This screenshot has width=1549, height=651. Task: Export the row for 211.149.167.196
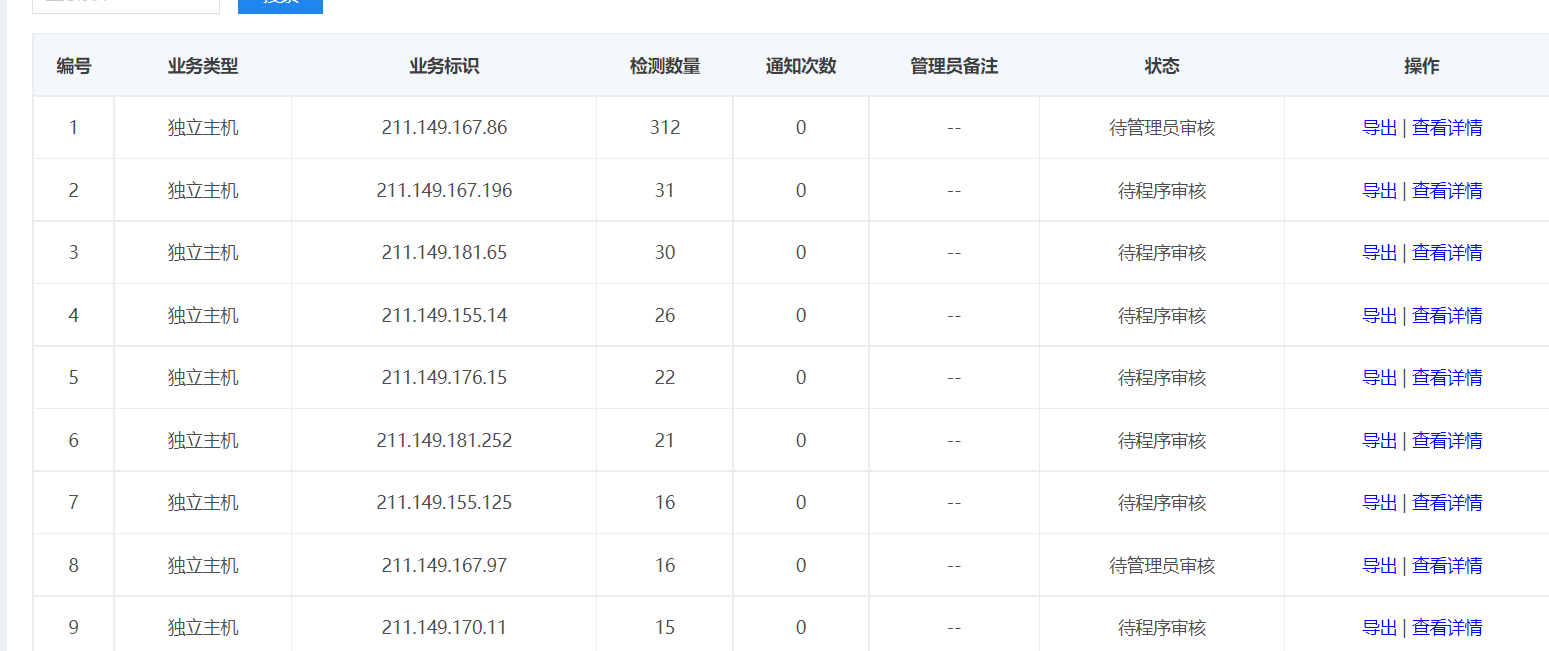pos(1379,190)
